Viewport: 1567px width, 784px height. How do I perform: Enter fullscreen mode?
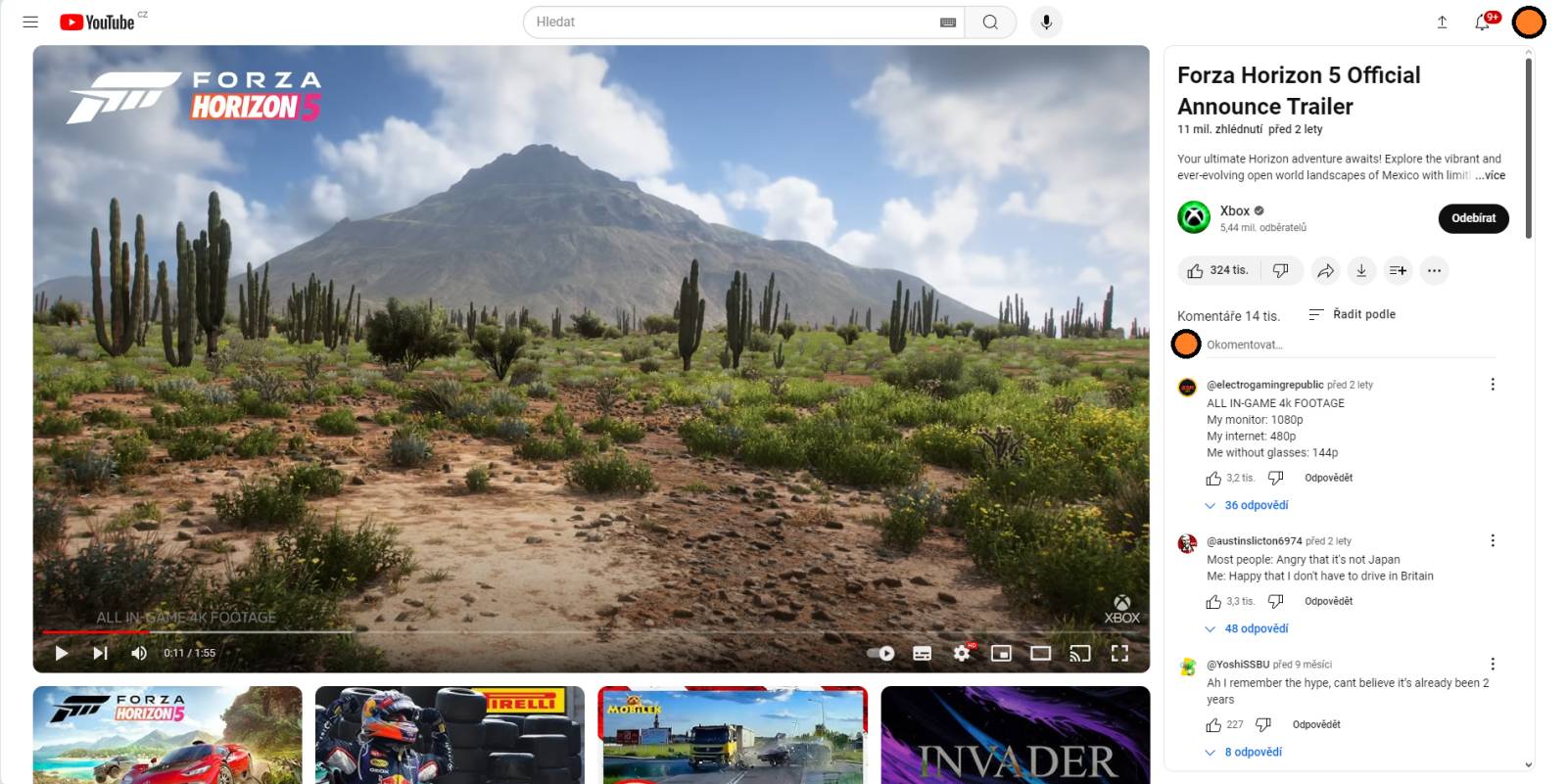tap(1119, 653)
